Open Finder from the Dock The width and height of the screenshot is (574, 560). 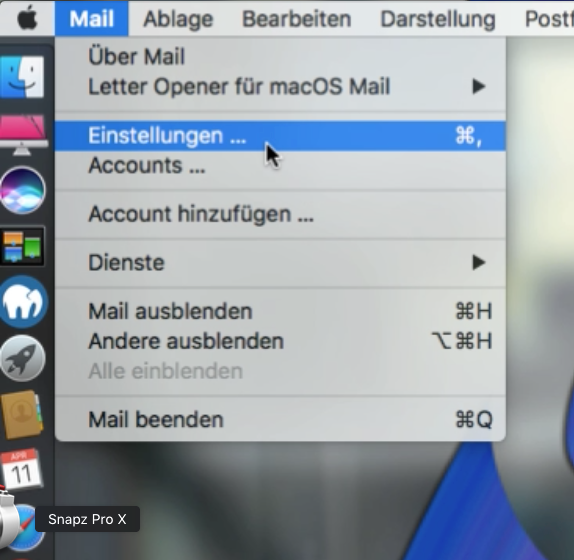(x=23, y=77)
